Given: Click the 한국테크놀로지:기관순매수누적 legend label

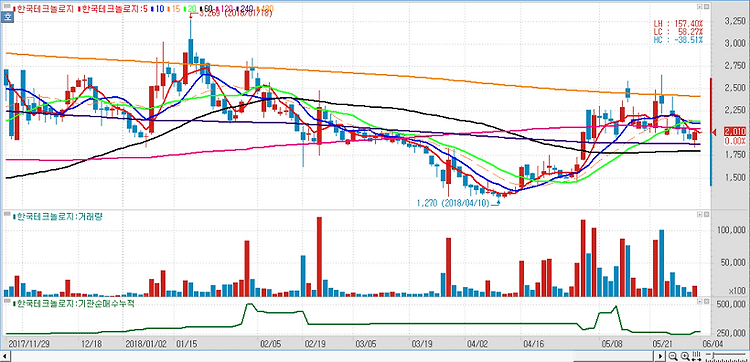Looking at the screenshot, I should pyautogui.click(x=73, y=303).
